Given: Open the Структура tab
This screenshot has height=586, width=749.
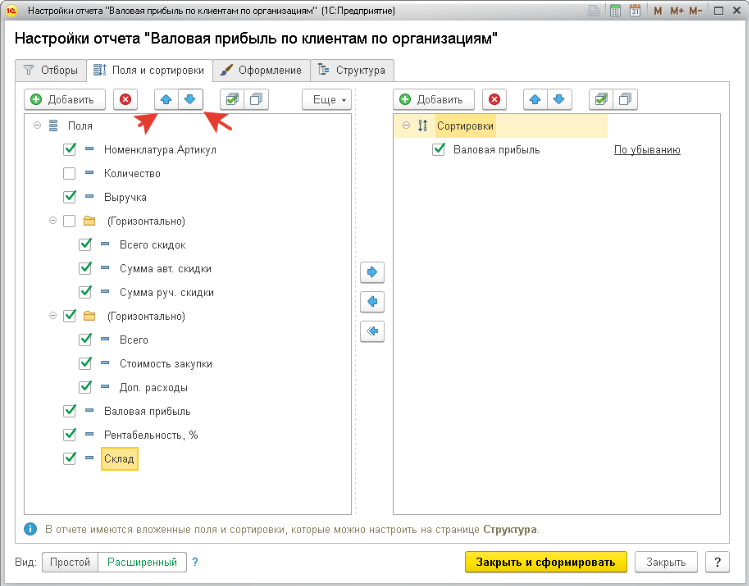Looking at the screenshot, I should click(x=352, y=70).
